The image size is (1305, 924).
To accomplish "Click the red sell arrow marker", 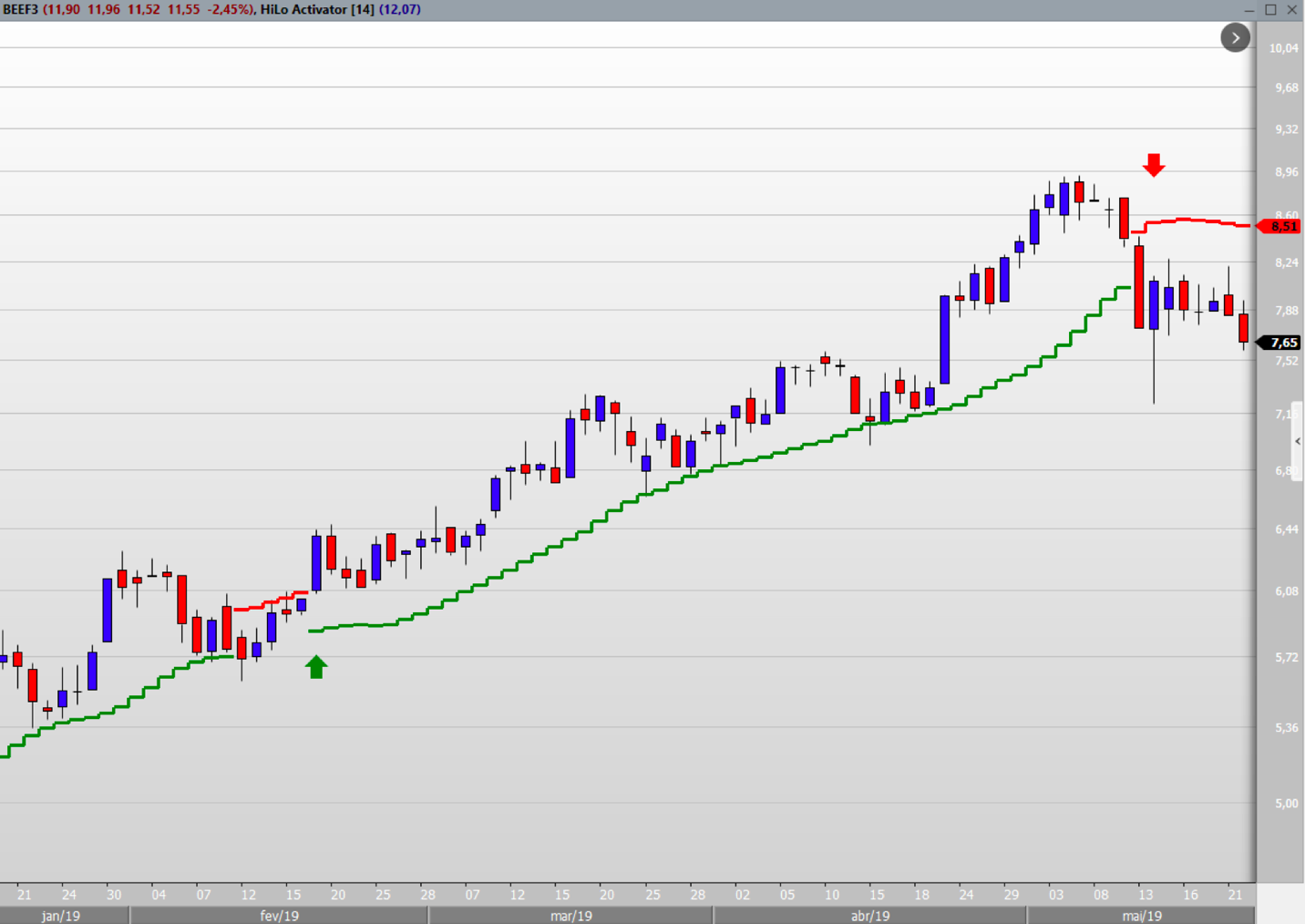I will [1154, 165].
